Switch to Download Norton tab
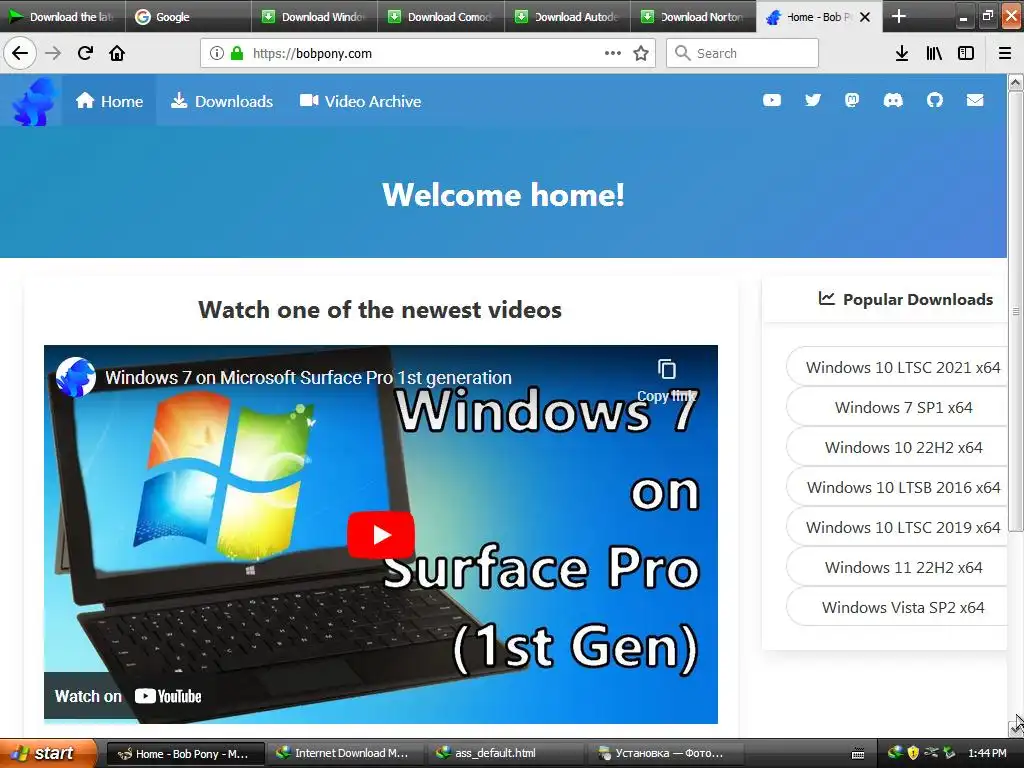The height and width of the screenshot is (768, 1024). click(x=694, y=16)
